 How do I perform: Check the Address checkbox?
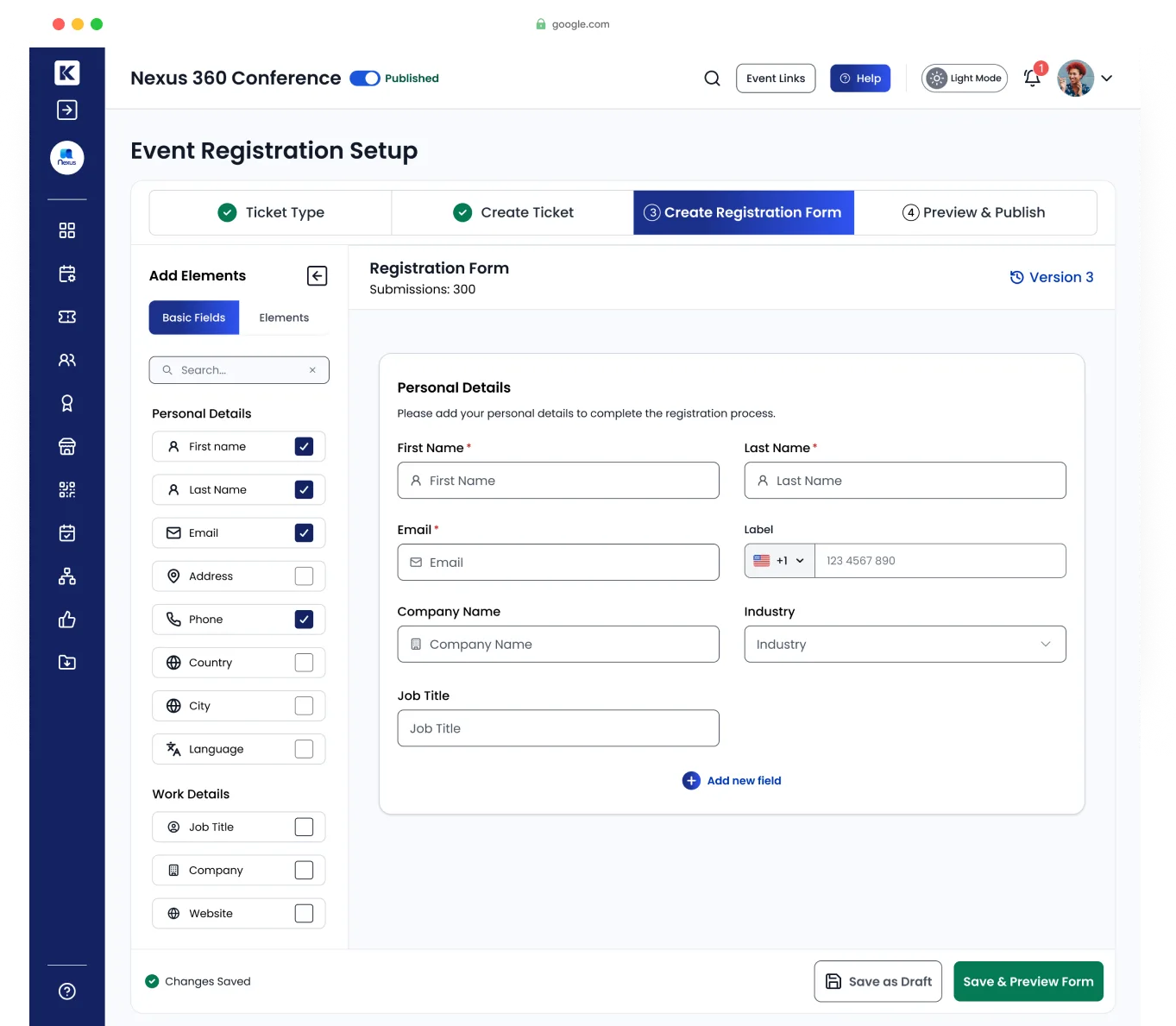click(x=304, y=576)
